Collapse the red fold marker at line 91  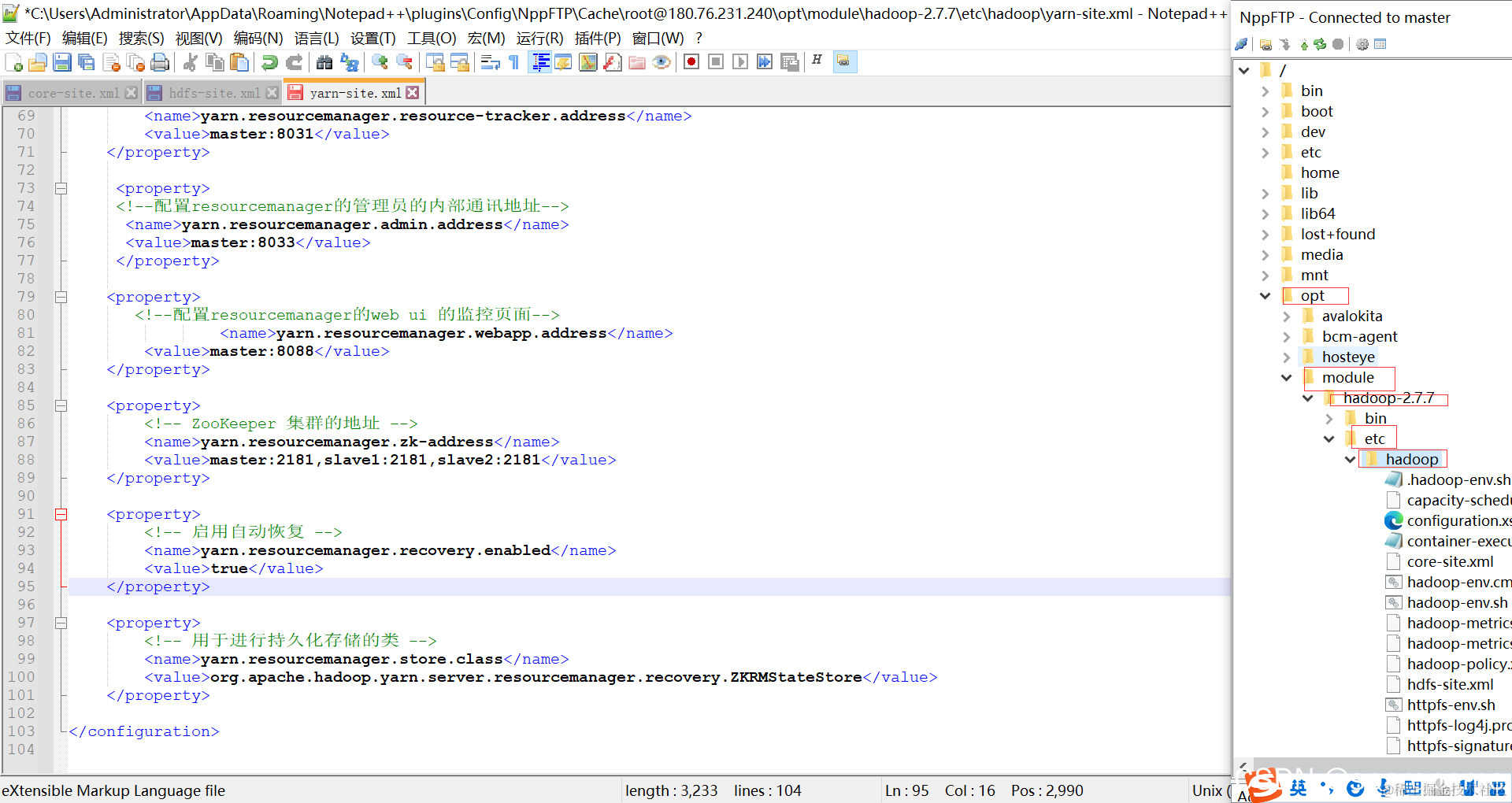point(61,514)
